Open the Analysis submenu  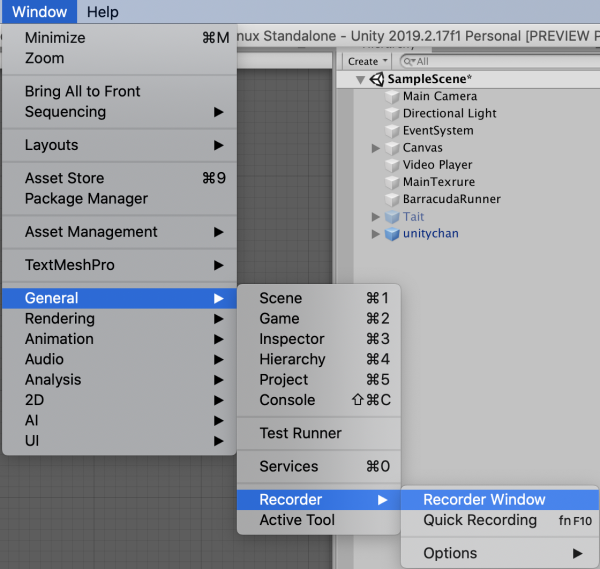119,380
